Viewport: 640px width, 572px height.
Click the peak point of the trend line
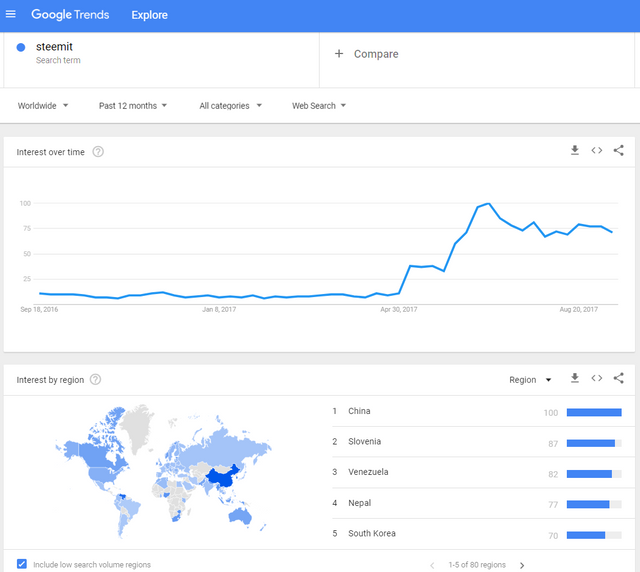[489, 203]
